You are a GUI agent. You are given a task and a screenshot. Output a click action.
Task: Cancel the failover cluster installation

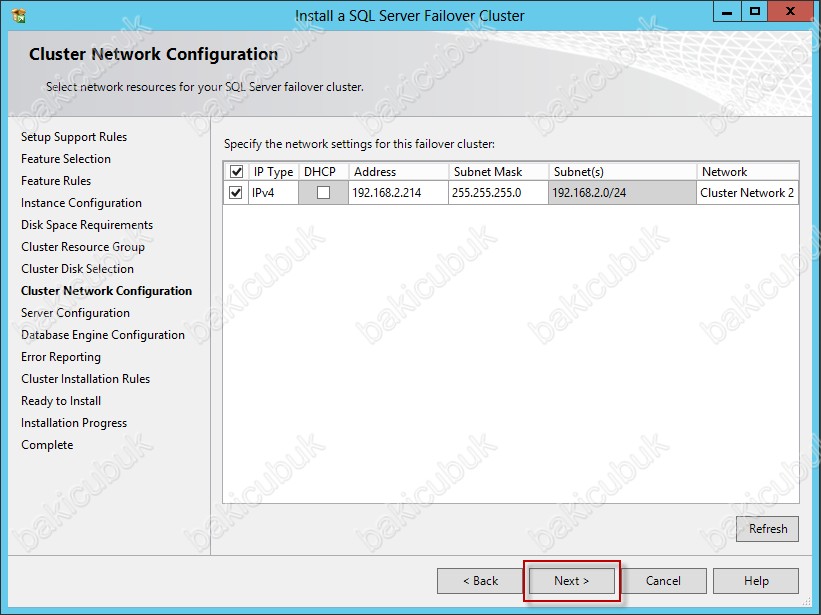(x=663, y=580)
